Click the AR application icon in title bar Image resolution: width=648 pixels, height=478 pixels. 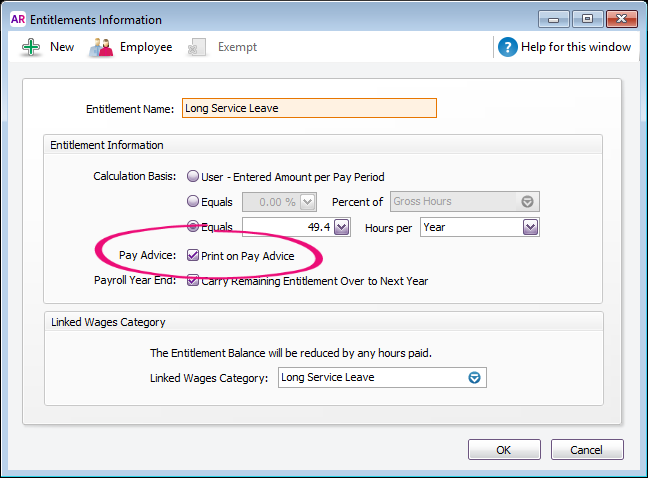click(17, 19)
